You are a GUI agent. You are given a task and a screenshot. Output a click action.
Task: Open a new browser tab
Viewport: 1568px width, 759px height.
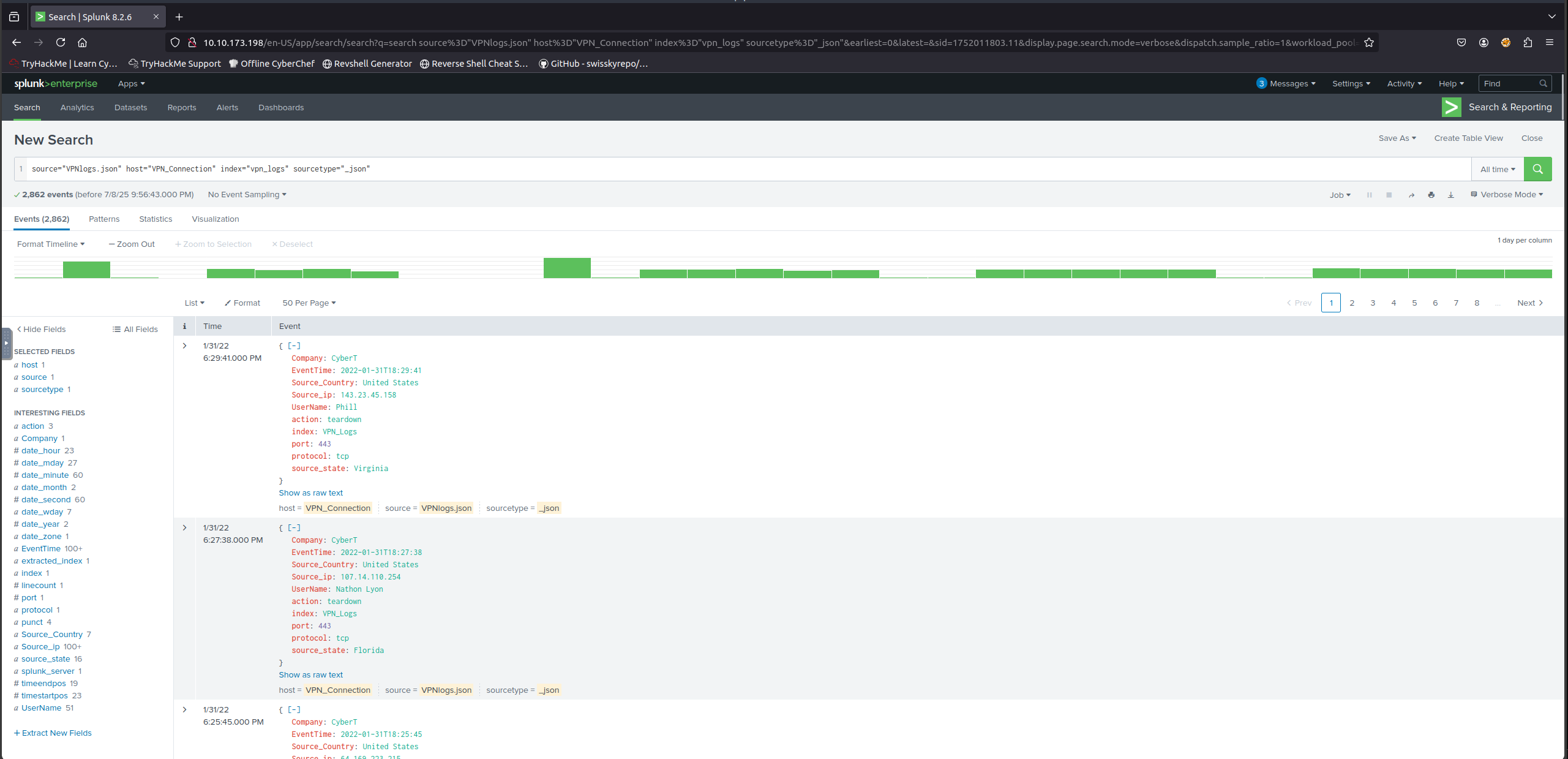click(179, 17)
